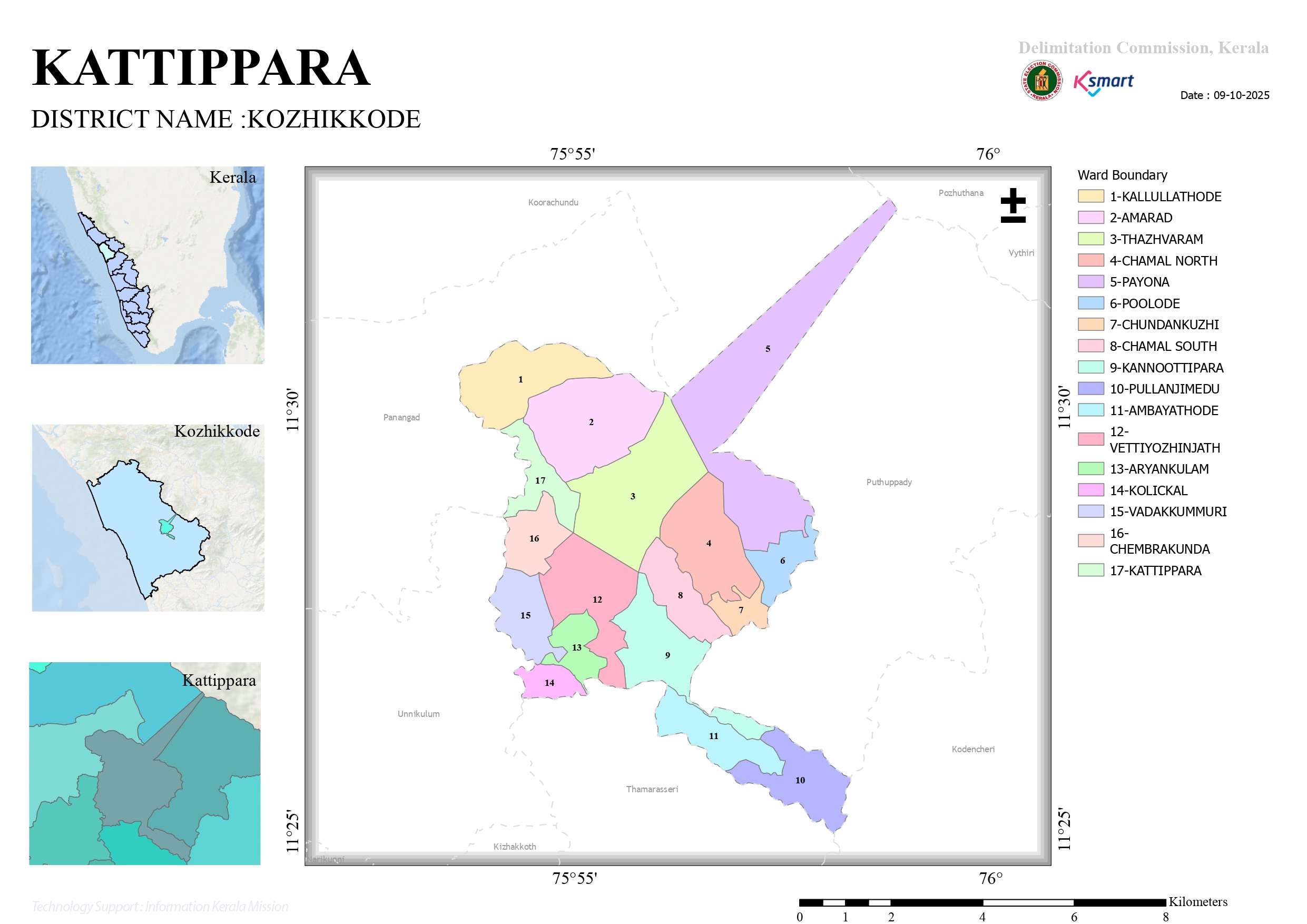Click ward number 13 on the map
This screenshot has width=1307, height=924.
pyautogui.click(x=577, y=648)
